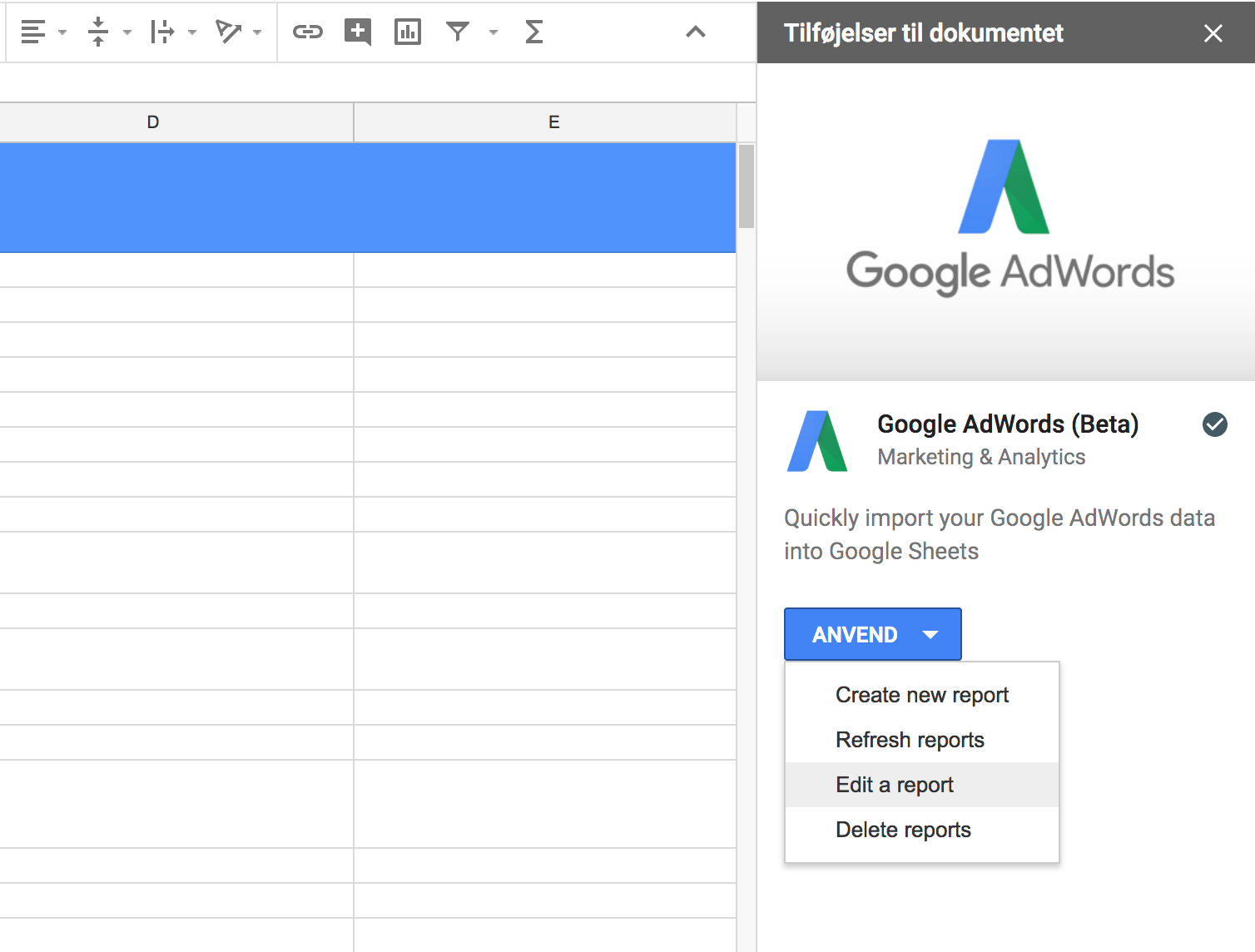1255x952 pixels.
Task: Insert a comment with the comment icon
Action: (x=358, y=32)
